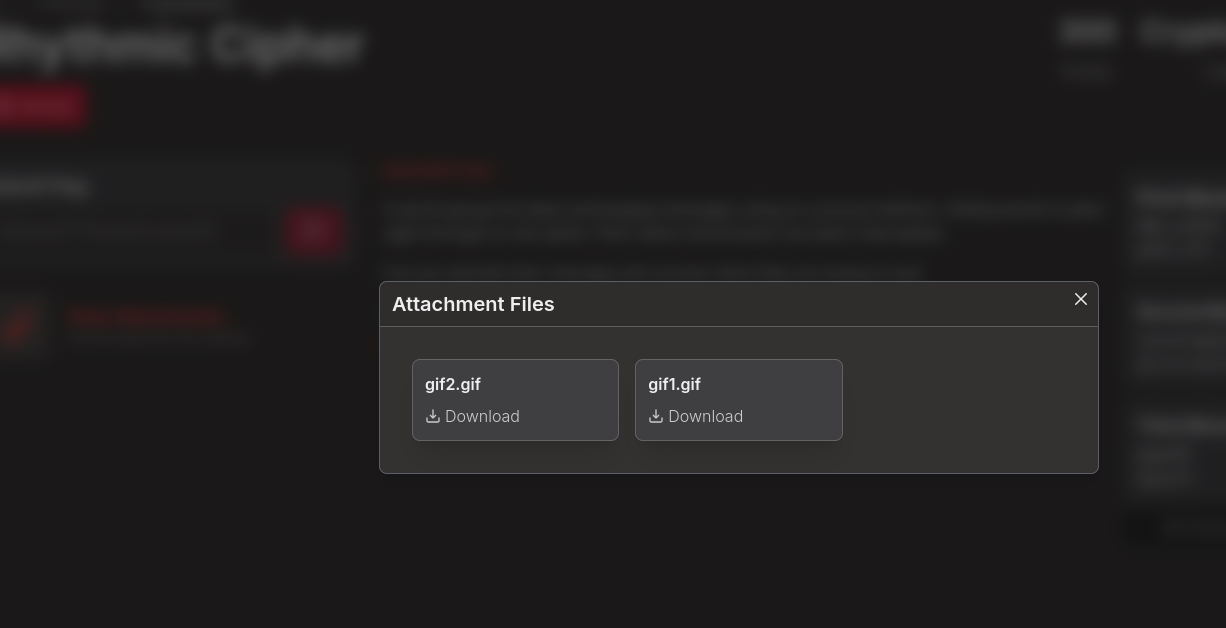
Task: Click the blurred red heading above the description
Action: coord(437,171)
